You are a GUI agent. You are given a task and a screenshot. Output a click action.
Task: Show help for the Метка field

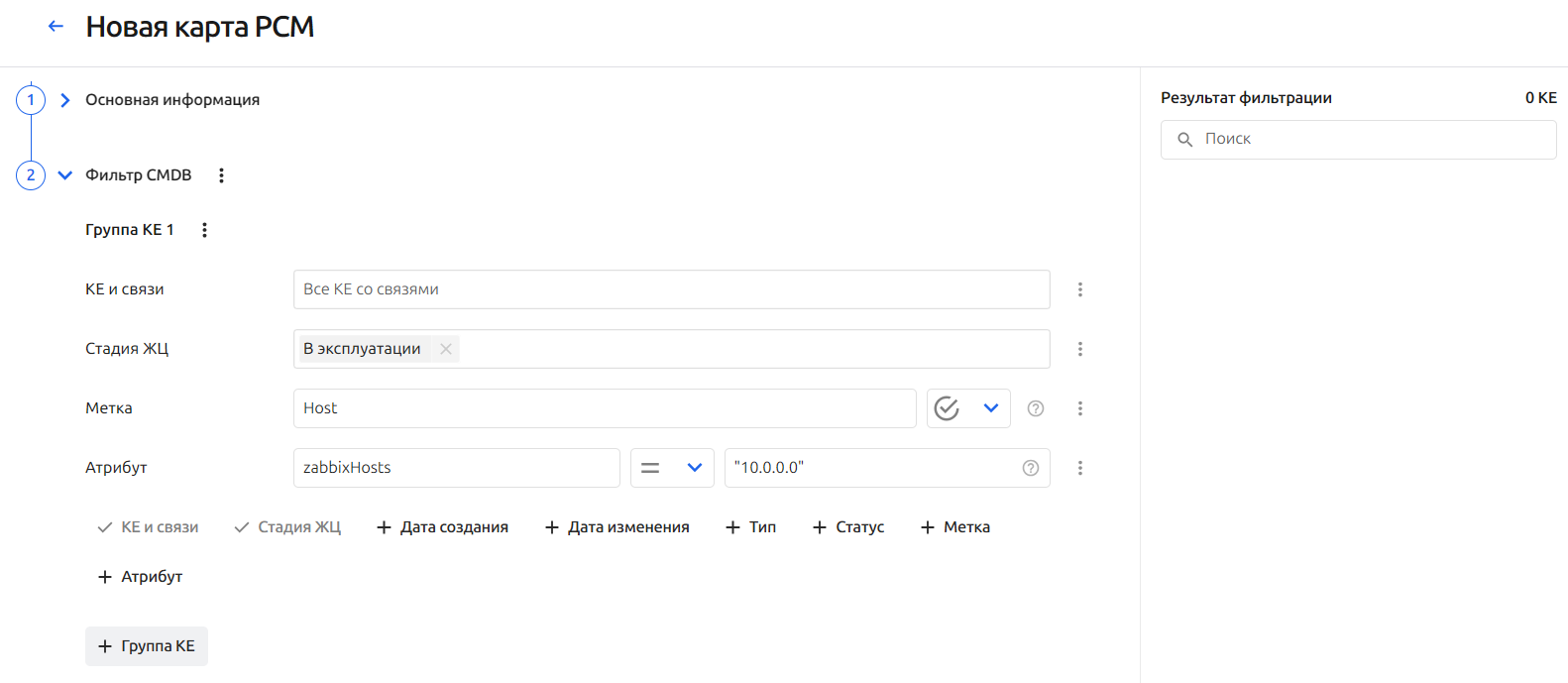1036,408
